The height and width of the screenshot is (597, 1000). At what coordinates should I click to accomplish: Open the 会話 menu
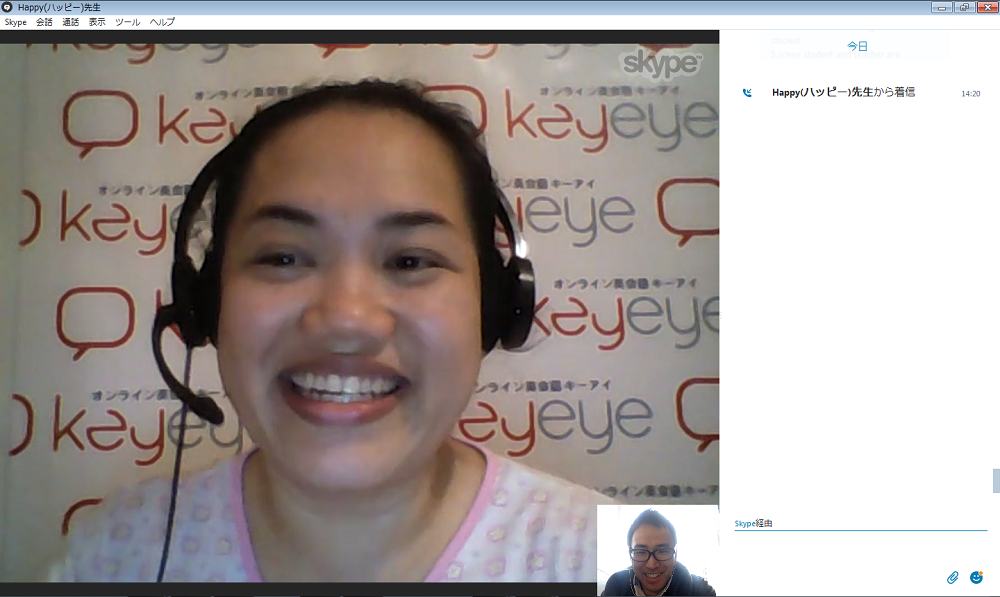tap(44, 22)
